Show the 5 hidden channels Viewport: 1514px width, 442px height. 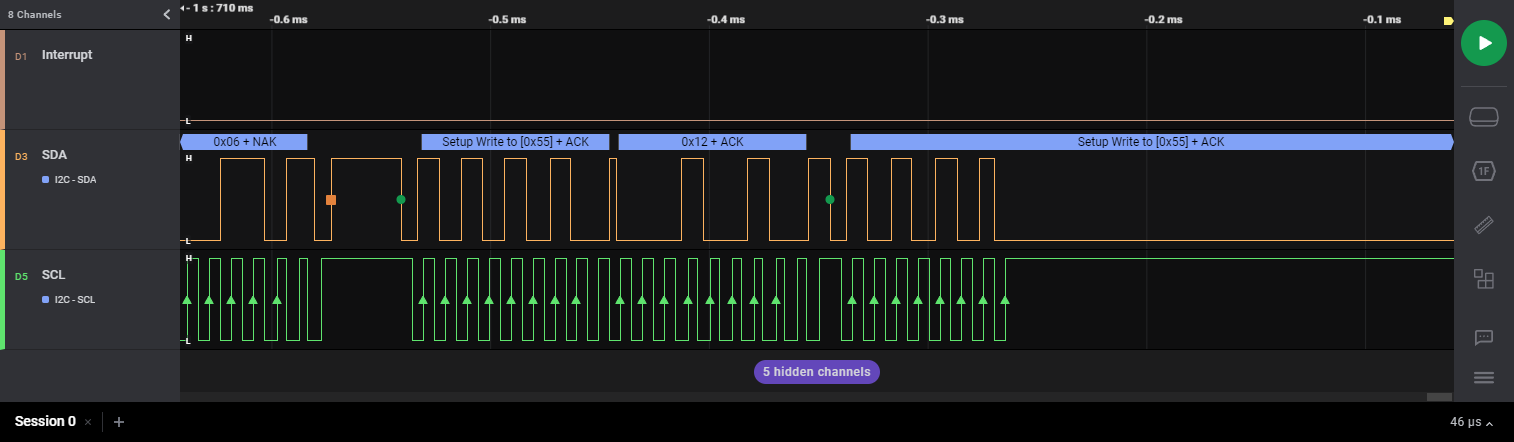pyautogui.click(x=816, y=372)
